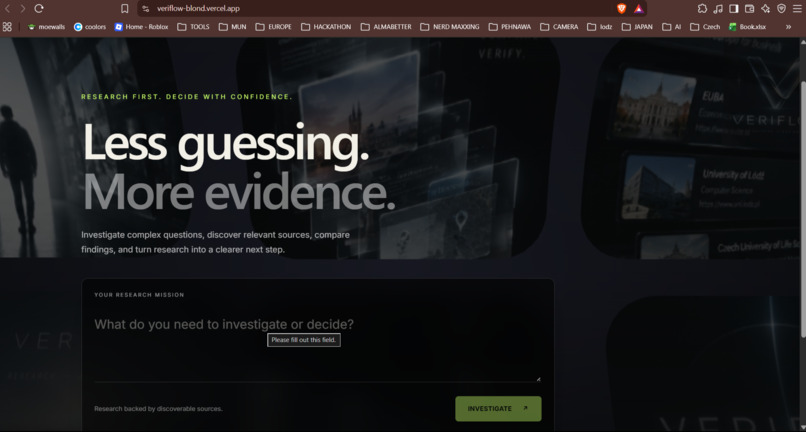806x432 pixels.
Task: Open the HACKATHON bookmark folder
Action: (x=326, y=27)
